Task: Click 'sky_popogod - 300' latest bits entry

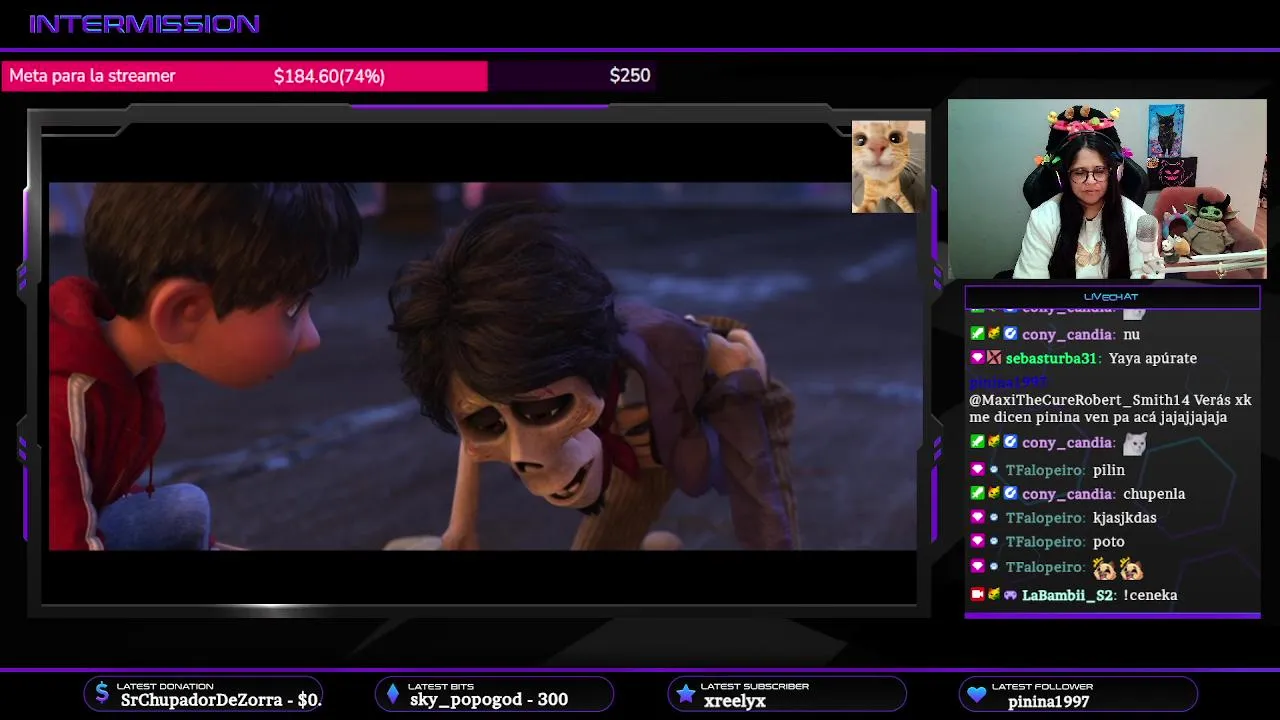Action: point(489,700)
